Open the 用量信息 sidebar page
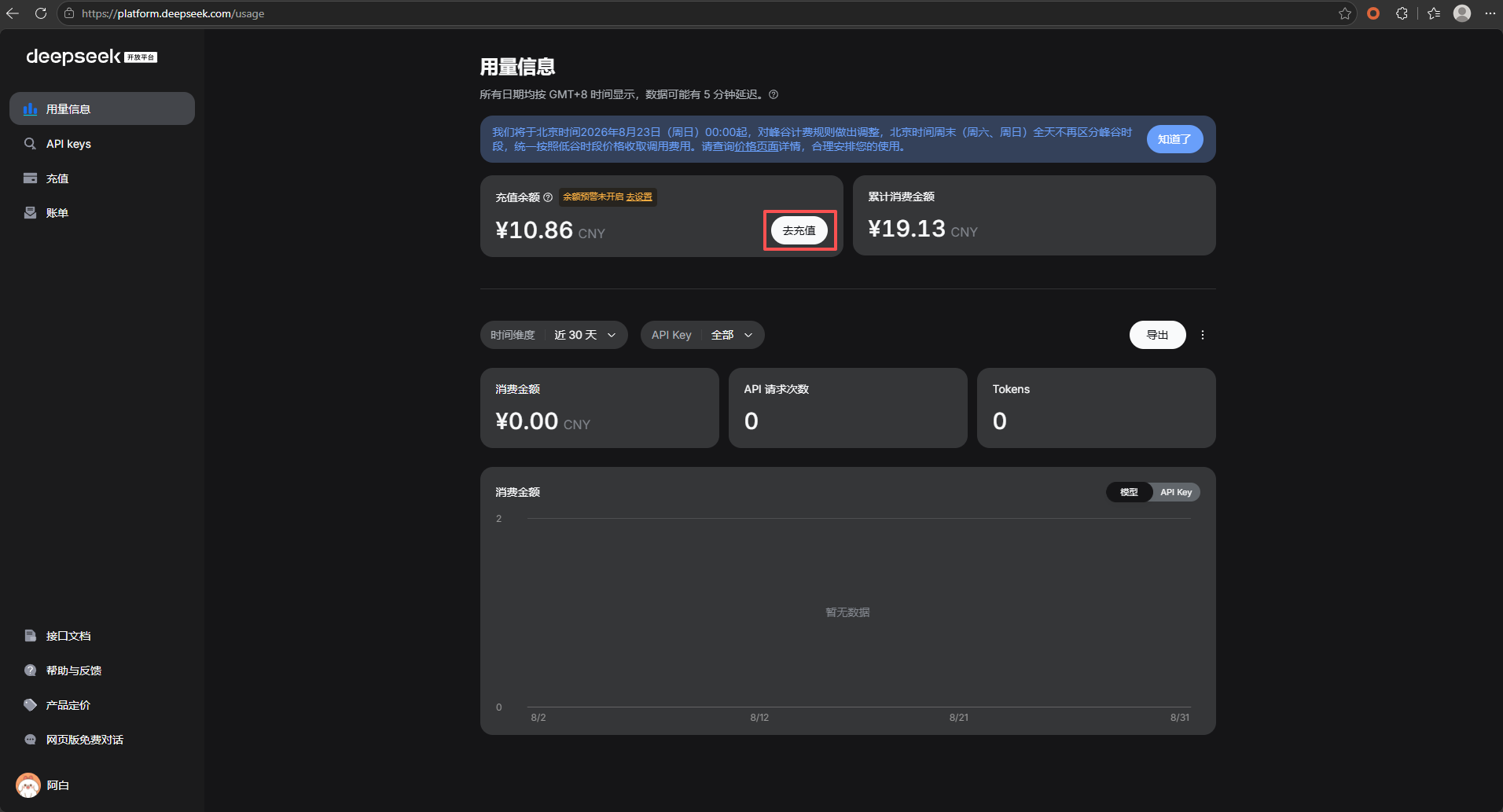The image size is (1503, 812). [x=102, y=108]
